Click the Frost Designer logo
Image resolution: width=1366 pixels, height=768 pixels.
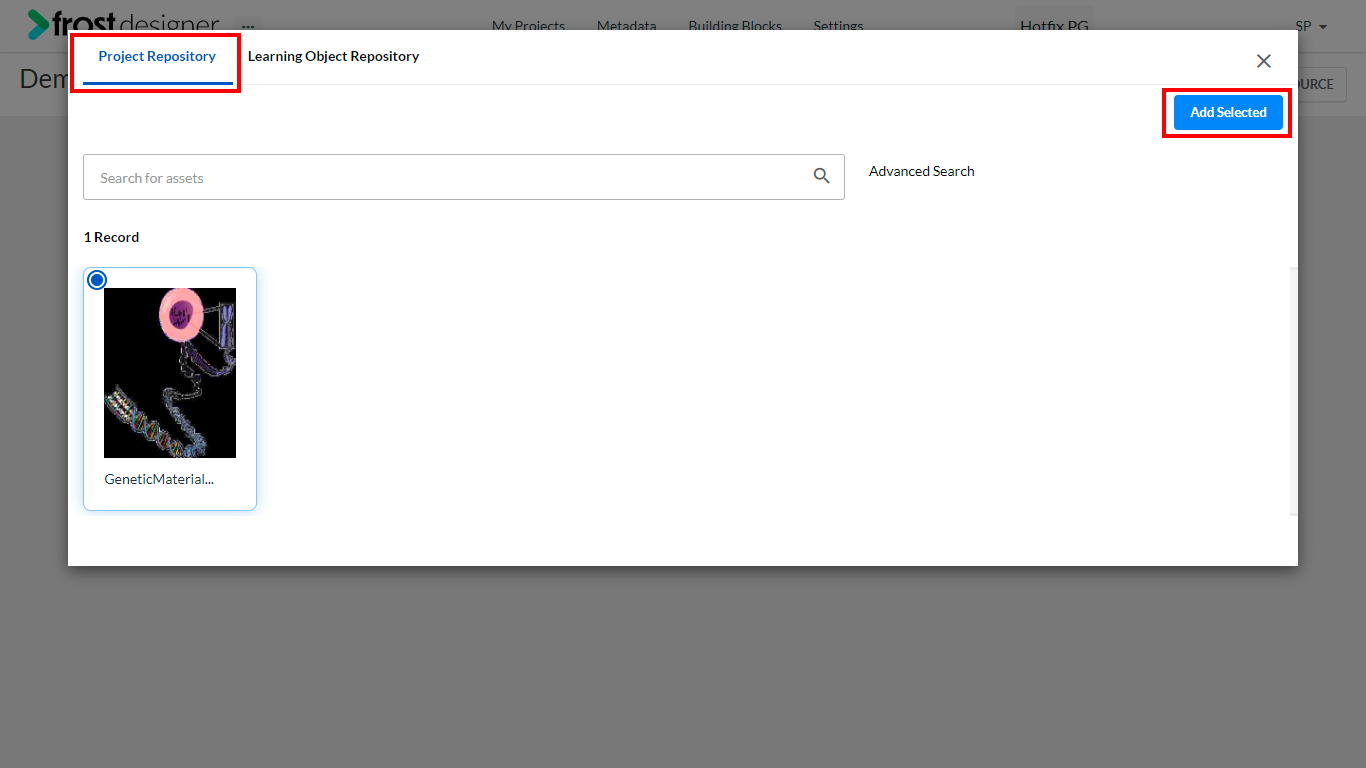point(123,22)
